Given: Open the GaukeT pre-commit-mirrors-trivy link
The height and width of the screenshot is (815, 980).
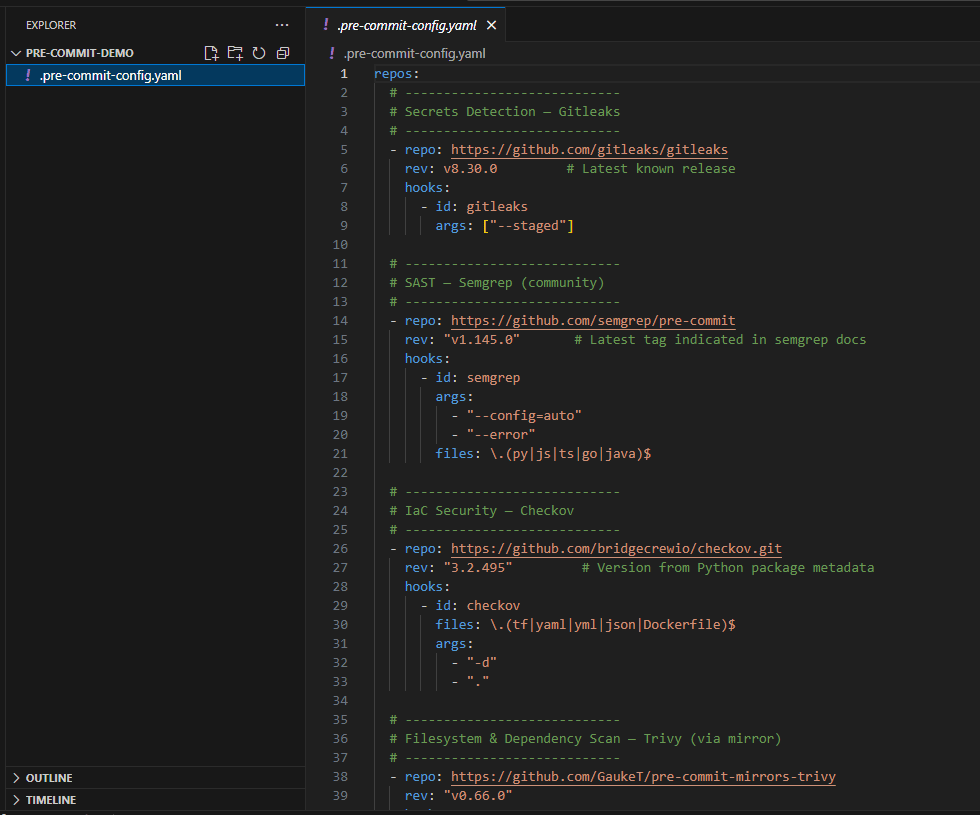Looking at the screenshot, I should (643, 776).
